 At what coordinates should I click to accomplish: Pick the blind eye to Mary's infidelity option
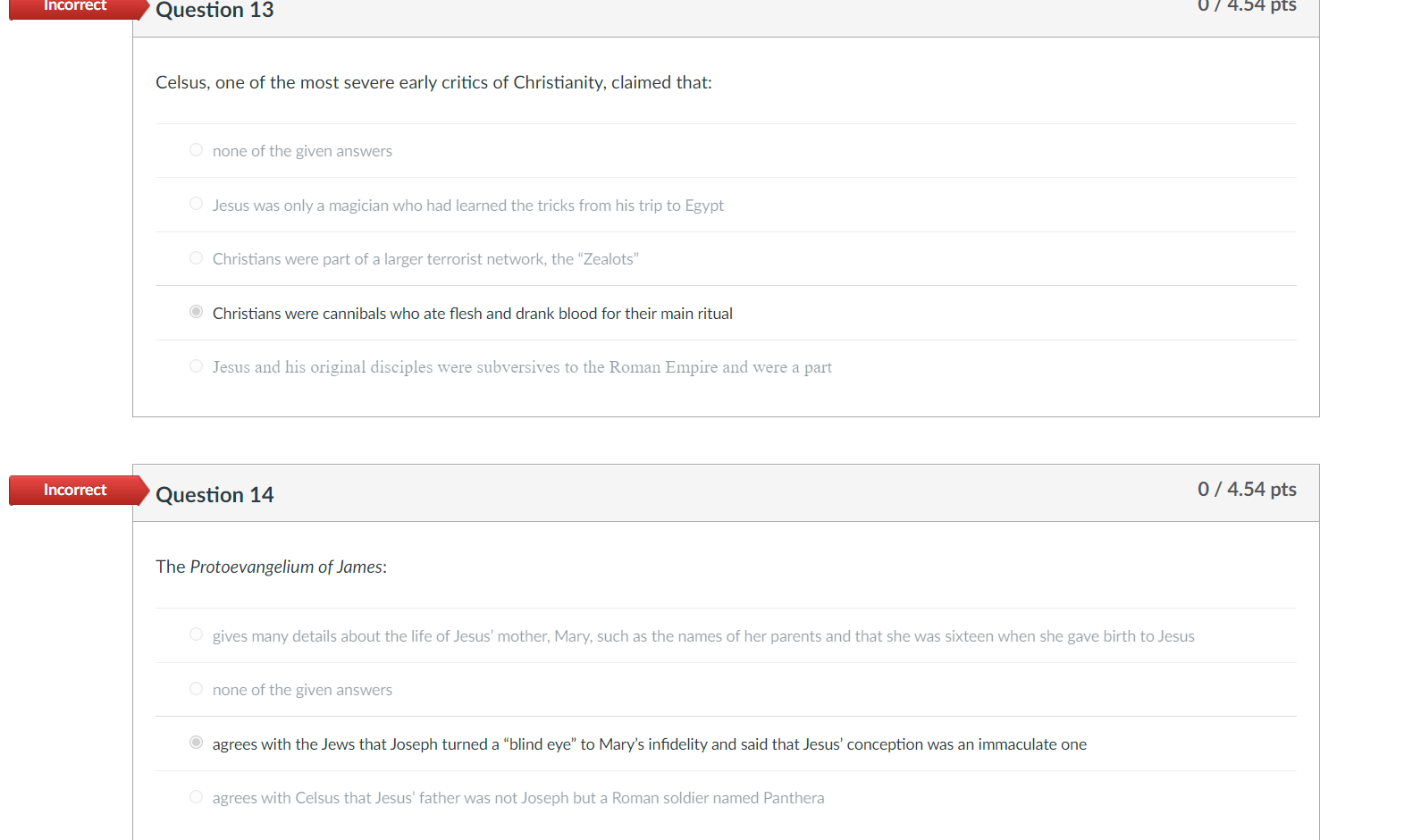(196, 743)
